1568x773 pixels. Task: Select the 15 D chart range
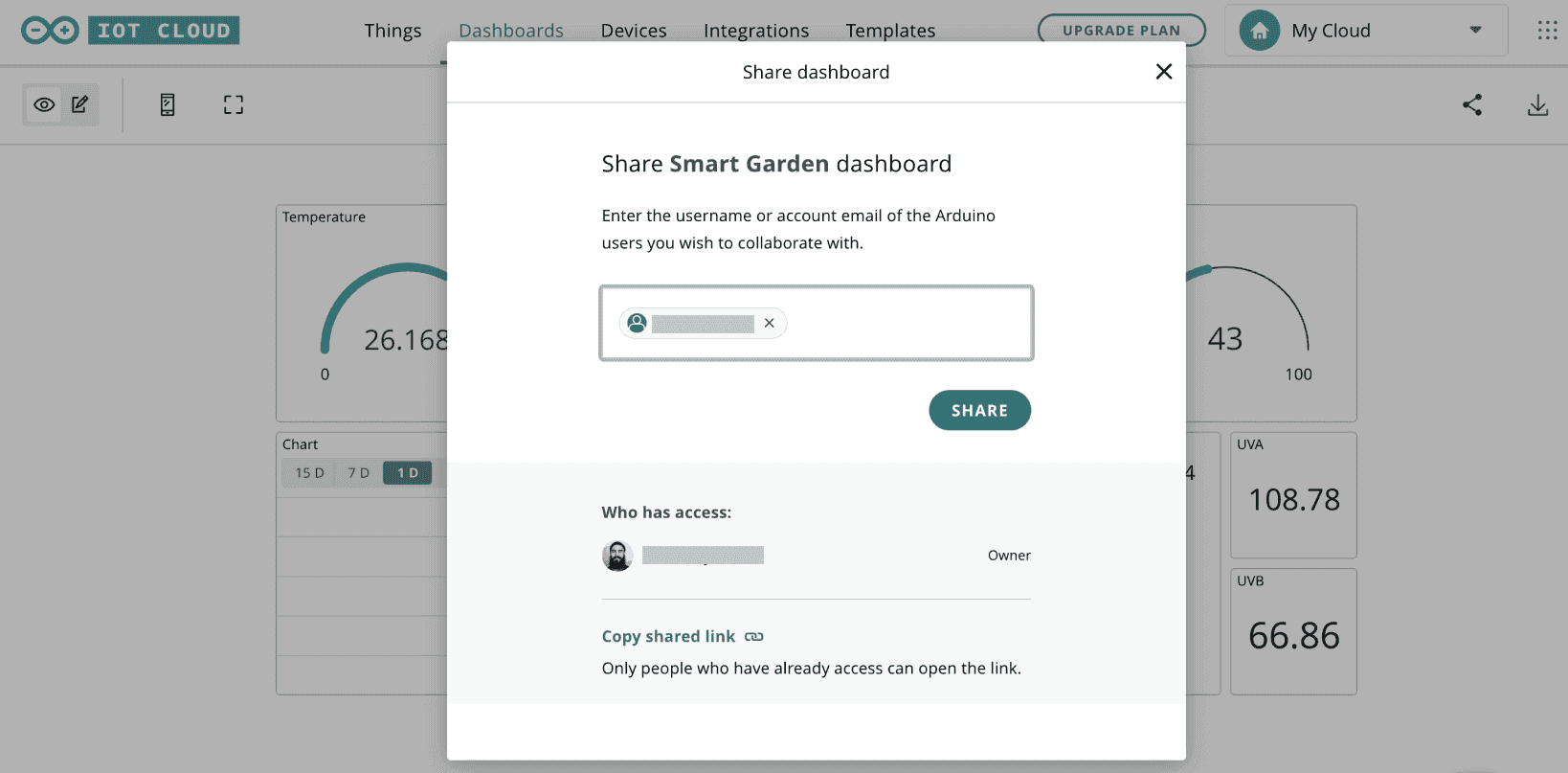point(309,473)
